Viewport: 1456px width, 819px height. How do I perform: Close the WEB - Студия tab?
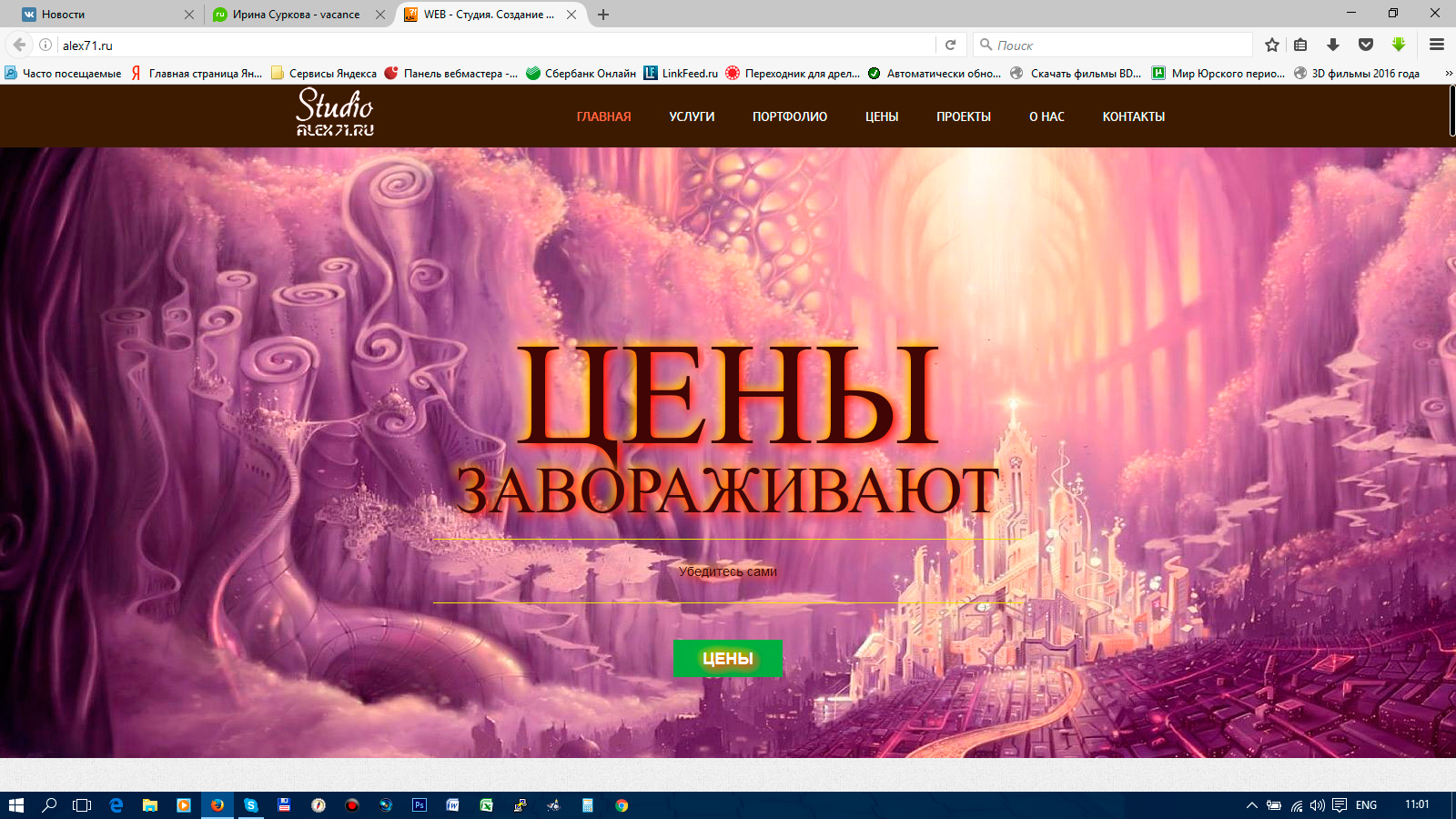571,15
